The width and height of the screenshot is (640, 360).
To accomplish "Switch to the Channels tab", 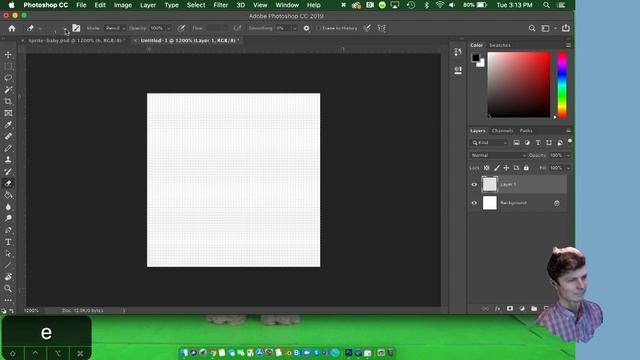I will pos(502,131).
